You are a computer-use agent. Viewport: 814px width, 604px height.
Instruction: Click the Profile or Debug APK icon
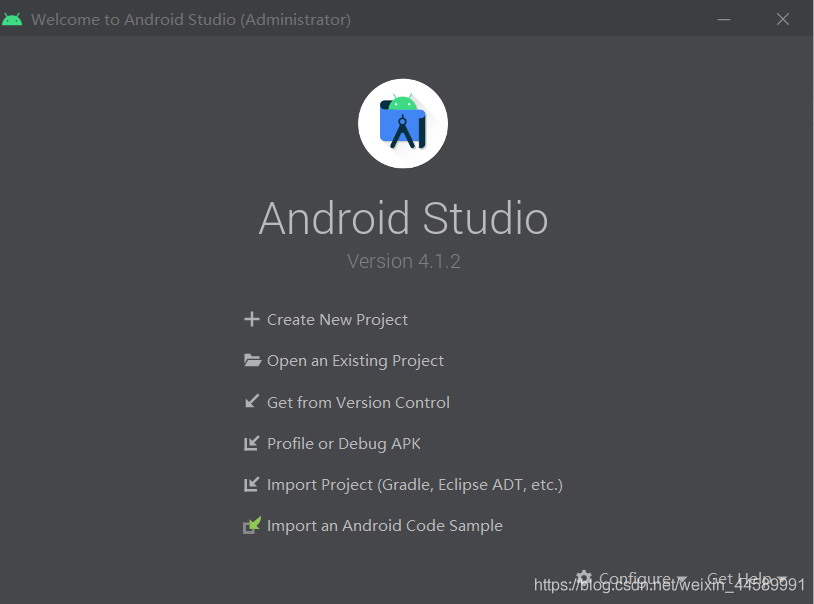(252, 443)
